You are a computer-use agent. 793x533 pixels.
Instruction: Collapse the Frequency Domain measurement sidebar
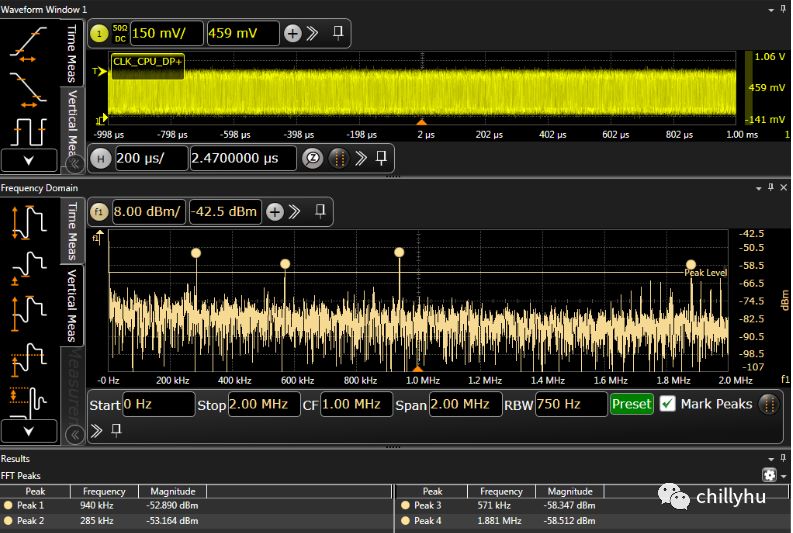(x=73, y=434)
